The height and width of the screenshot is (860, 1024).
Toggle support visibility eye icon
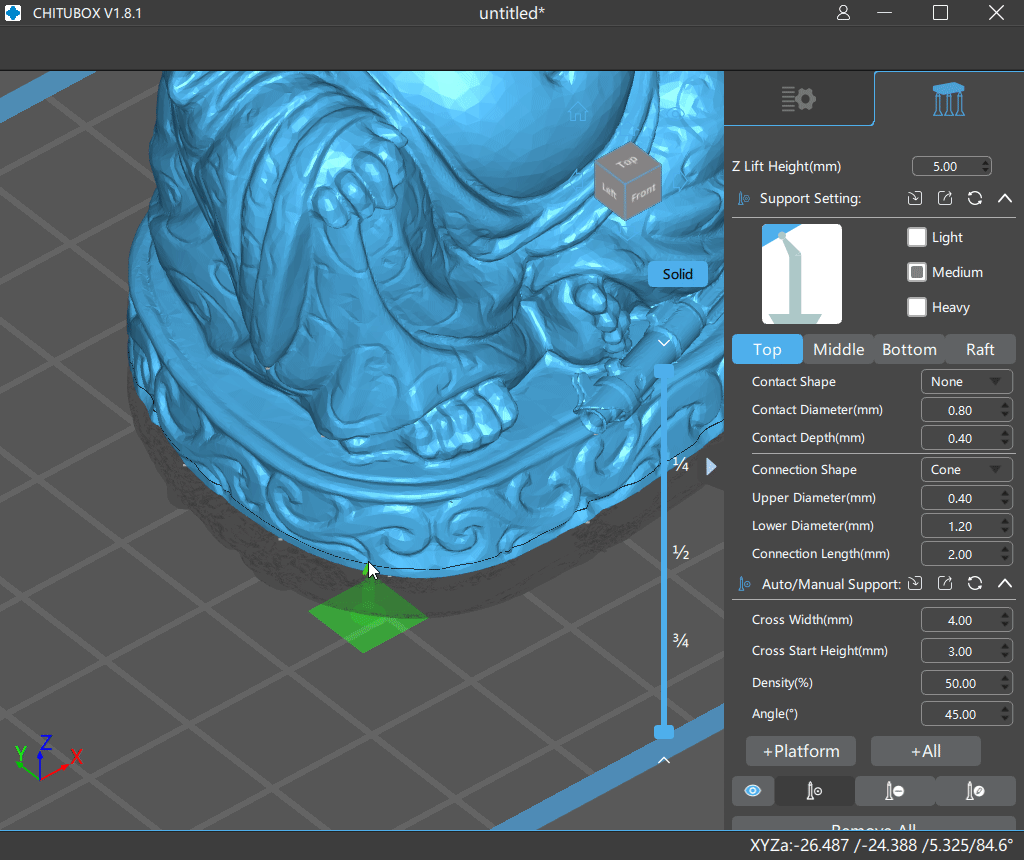(x=753, y=791)
